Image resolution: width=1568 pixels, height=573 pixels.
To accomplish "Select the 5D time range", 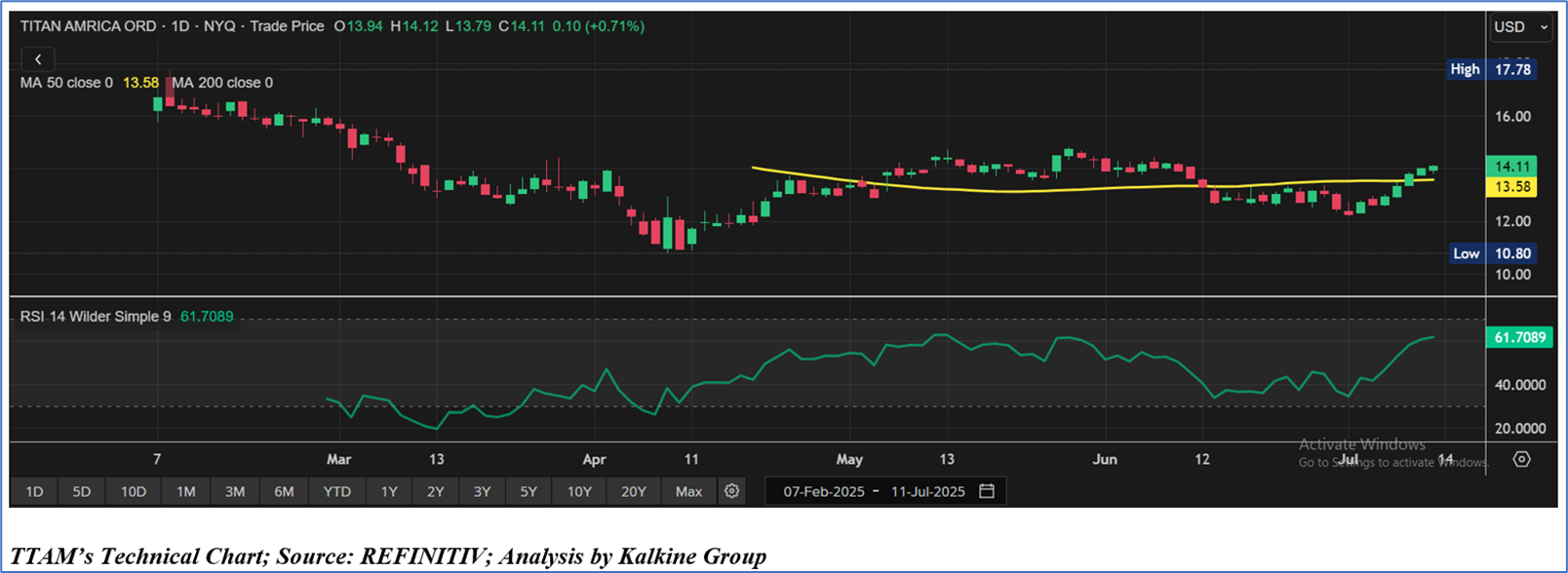I will click(x=82, y=491).
